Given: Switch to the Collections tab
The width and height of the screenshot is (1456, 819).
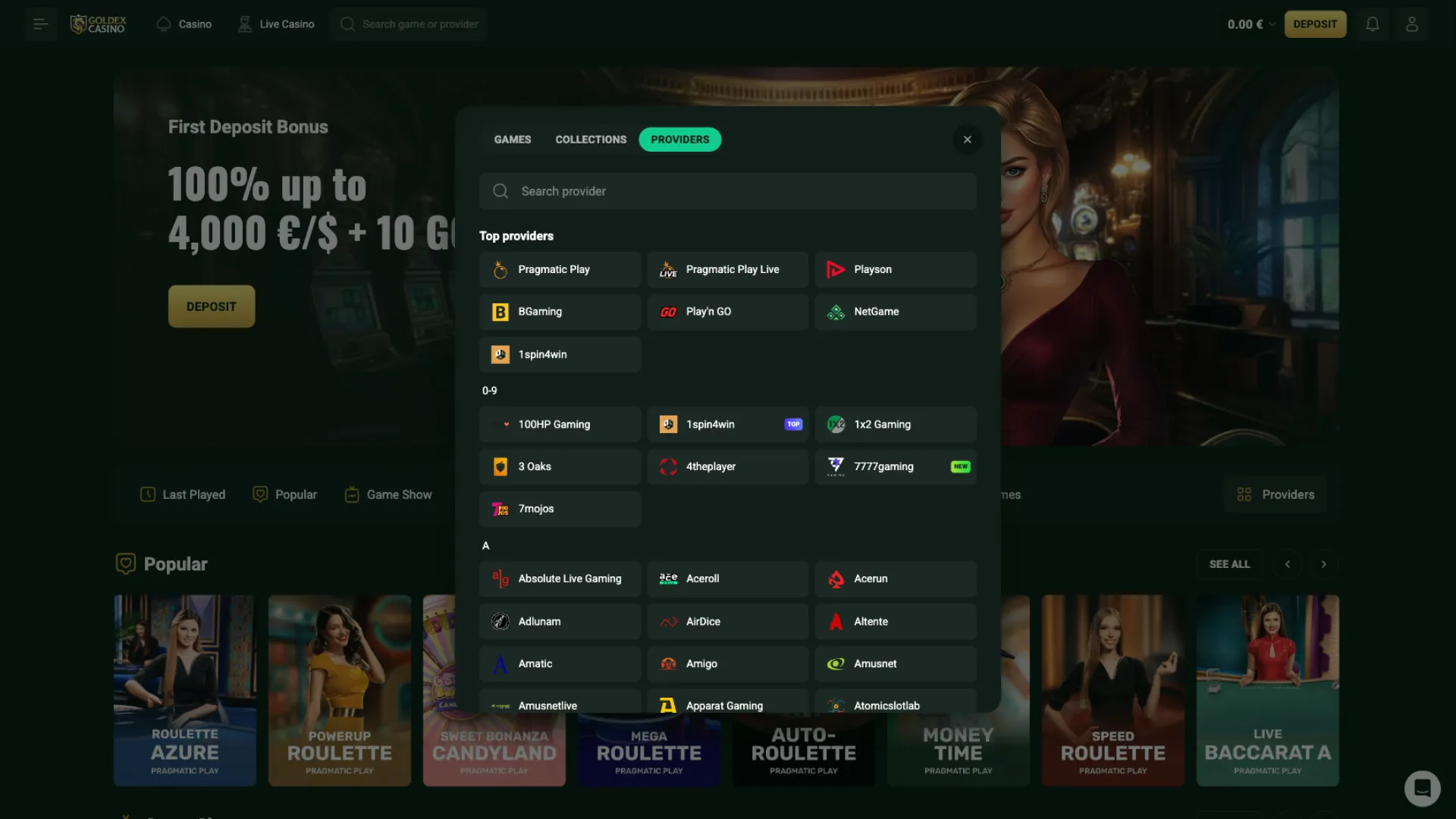Looking at the screenshot, I should tap(591, 140).
